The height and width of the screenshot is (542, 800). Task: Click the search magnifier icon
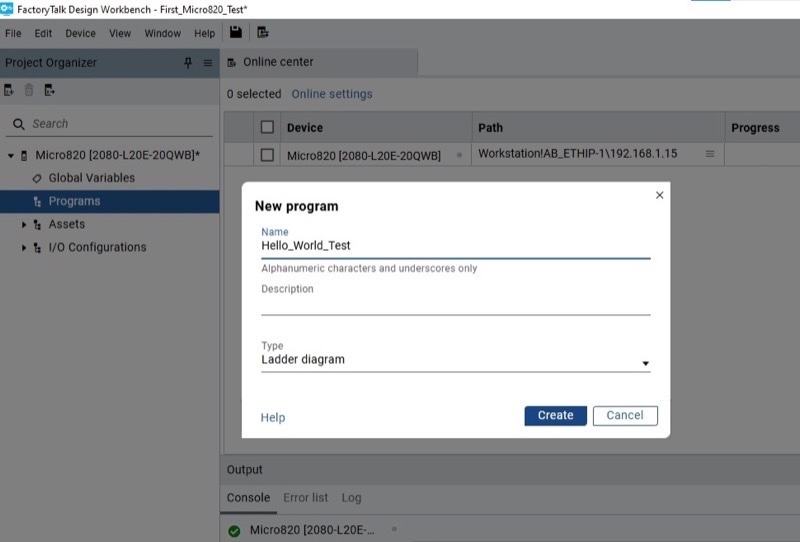[x=19, y=124]
